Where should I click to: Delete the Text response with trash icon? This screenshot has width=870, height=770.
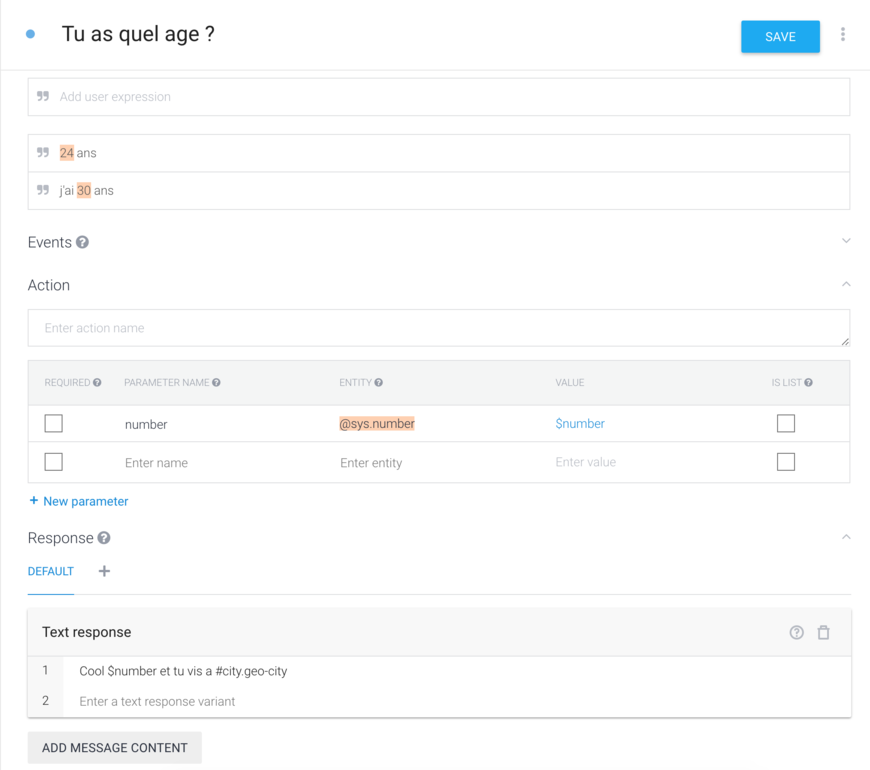[x=824, y=632]
